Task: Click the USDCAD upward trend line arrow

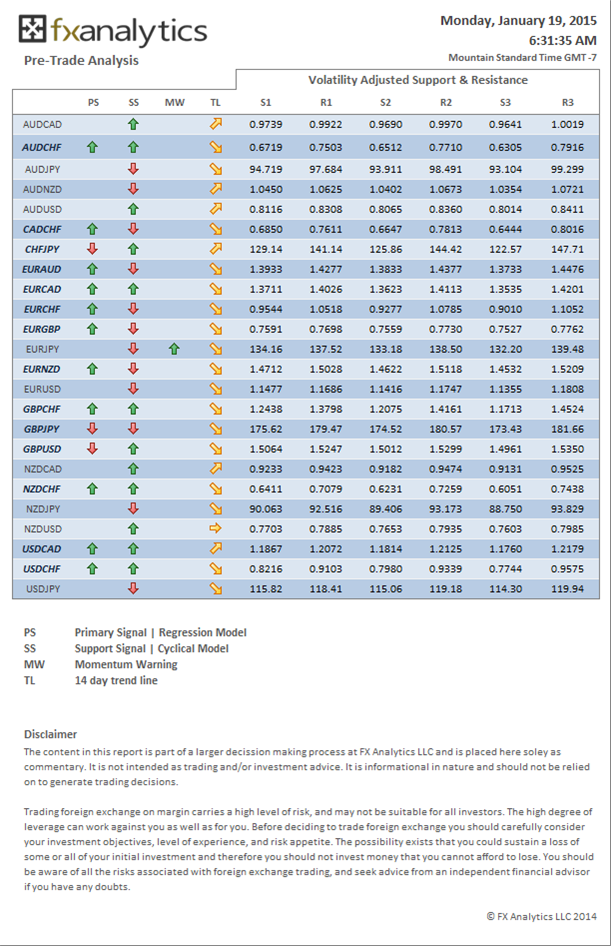Action: 216,548
